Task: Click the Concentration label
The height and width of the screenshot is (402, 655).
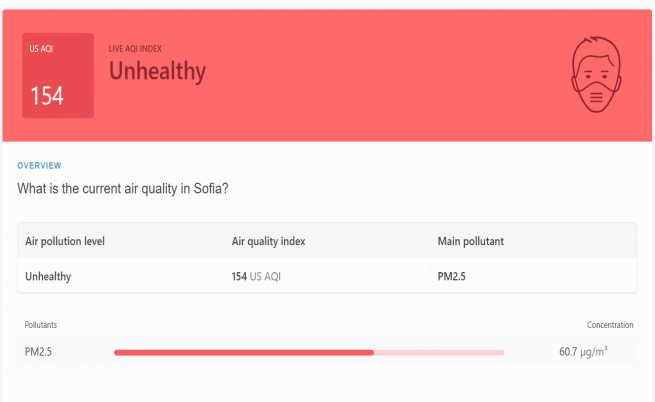Action: pos(610,325)
